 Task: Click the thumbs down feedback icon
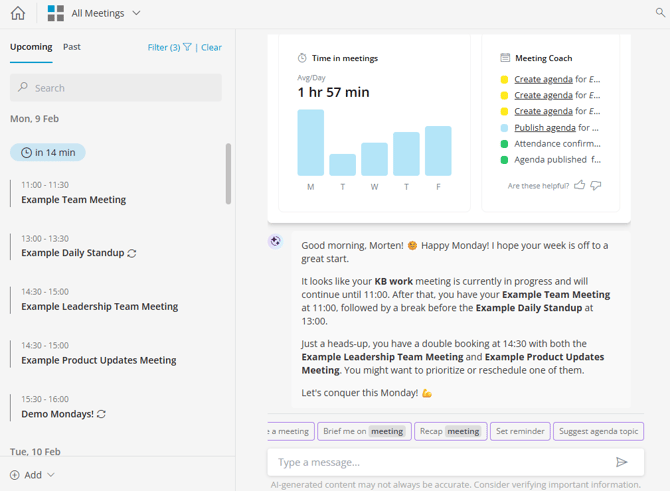(596, 185)
